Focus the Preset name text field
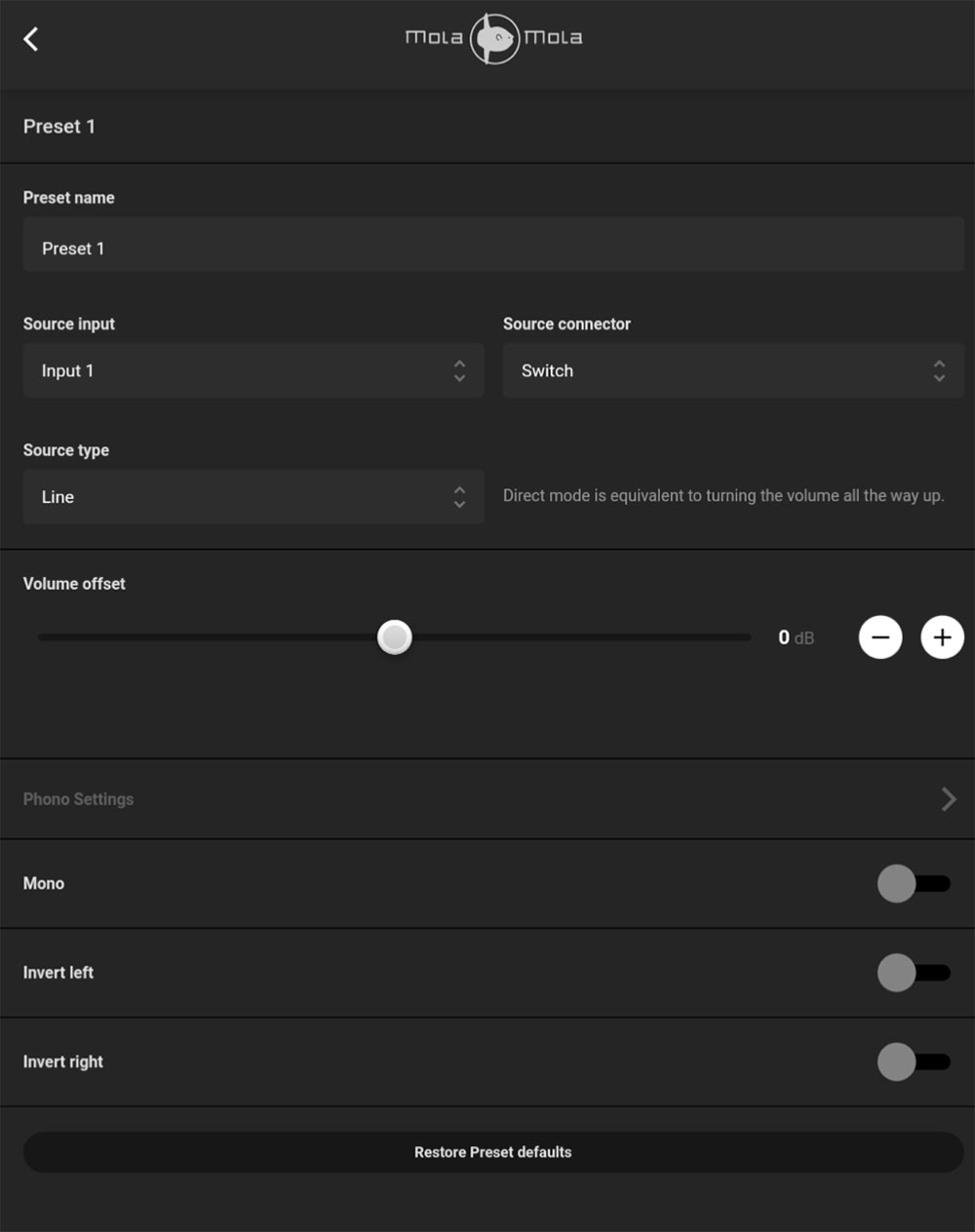Viewport: 975px width, 1232px height. [492, 249]
